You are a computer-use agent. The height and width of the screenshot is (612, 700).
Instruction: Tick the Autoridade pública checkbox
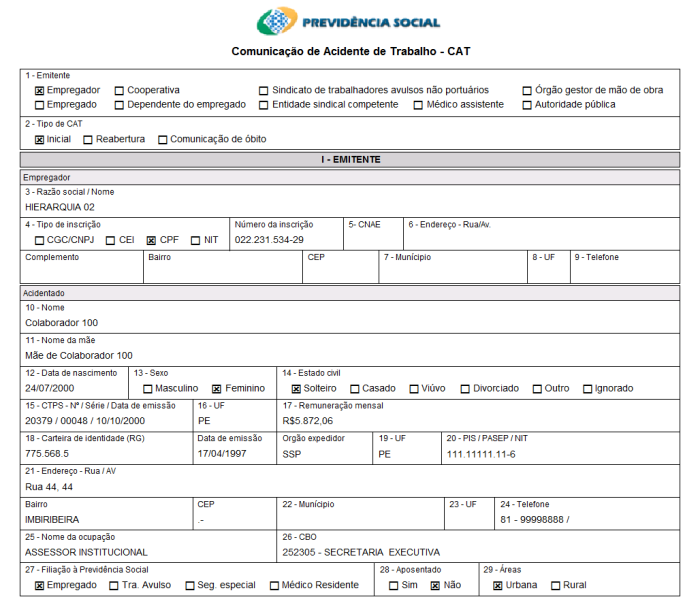(x=527, y=105)
